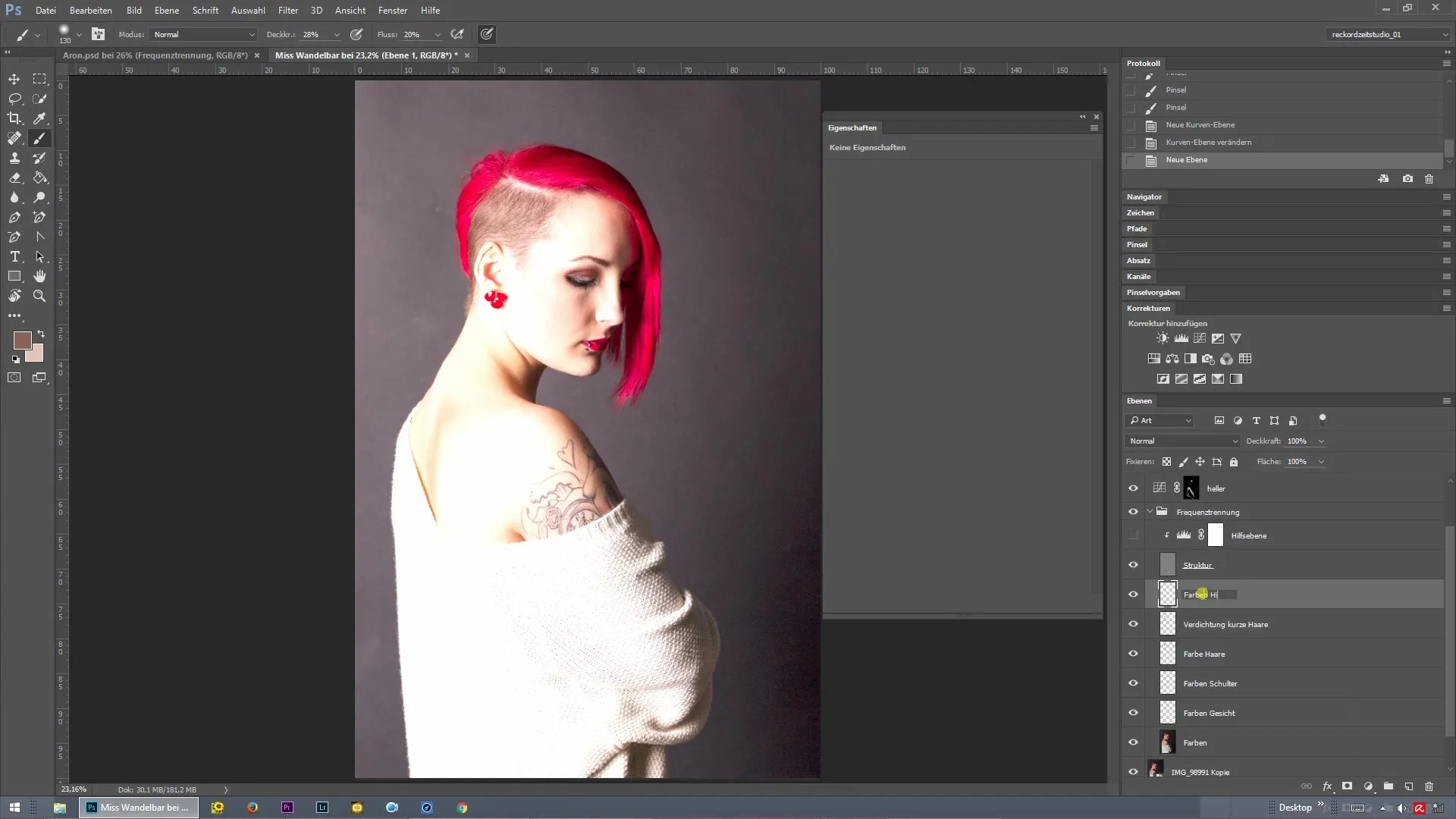Add Levels adjustment in Korrekturen panel
The height and width of the screenshot is (819, 1456).
tap(1181, 338)
